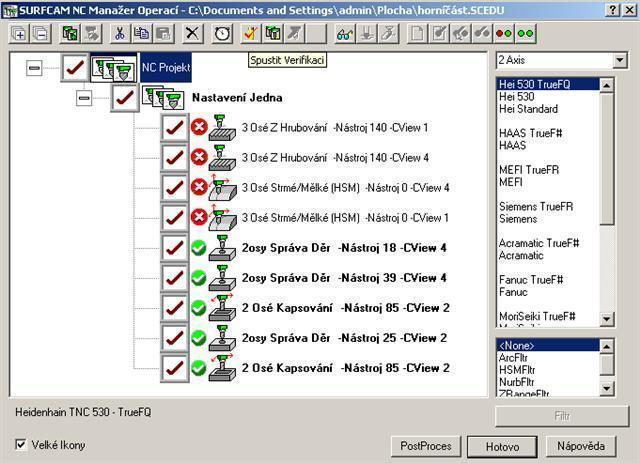Uncheck 3 Osé Z Hrubování CView 1 operation
Viewport: 640px width, 463px height.
point(175,128)
